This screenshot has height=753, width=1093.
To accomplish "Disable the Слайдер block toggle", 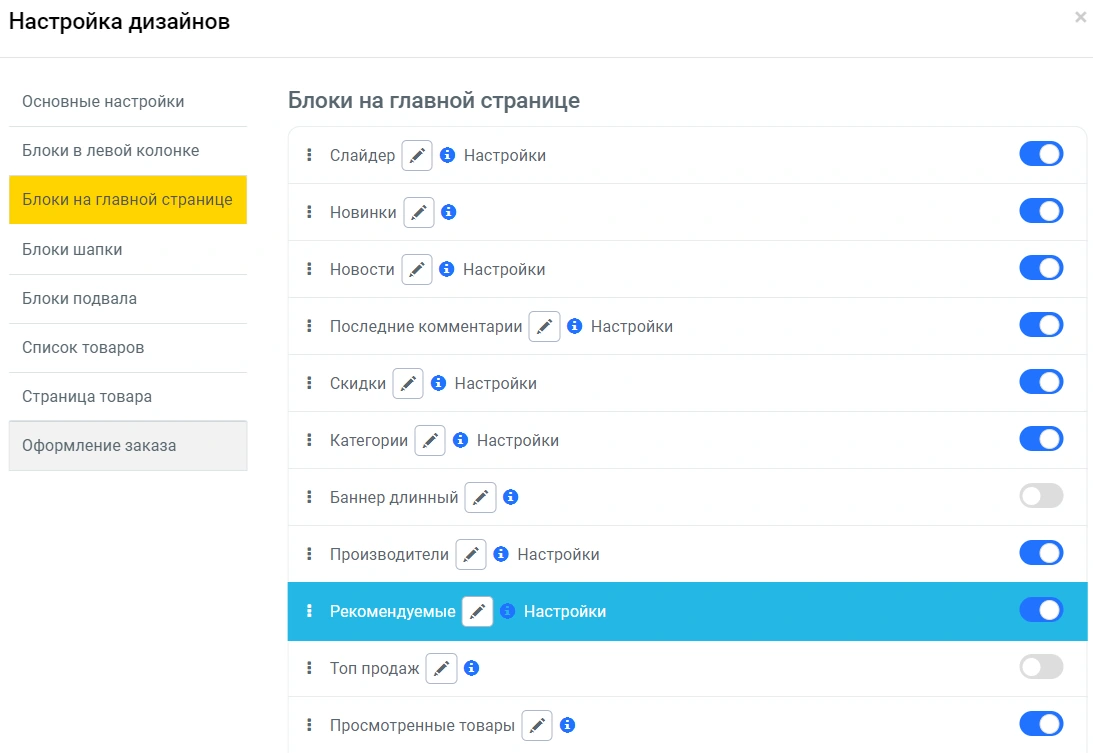I will (1041, 154).
